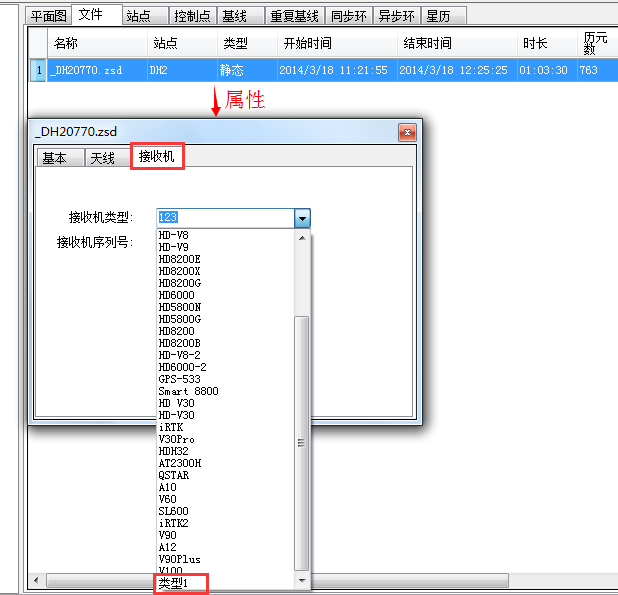Select HD8200E receiver type

(225, 259)
